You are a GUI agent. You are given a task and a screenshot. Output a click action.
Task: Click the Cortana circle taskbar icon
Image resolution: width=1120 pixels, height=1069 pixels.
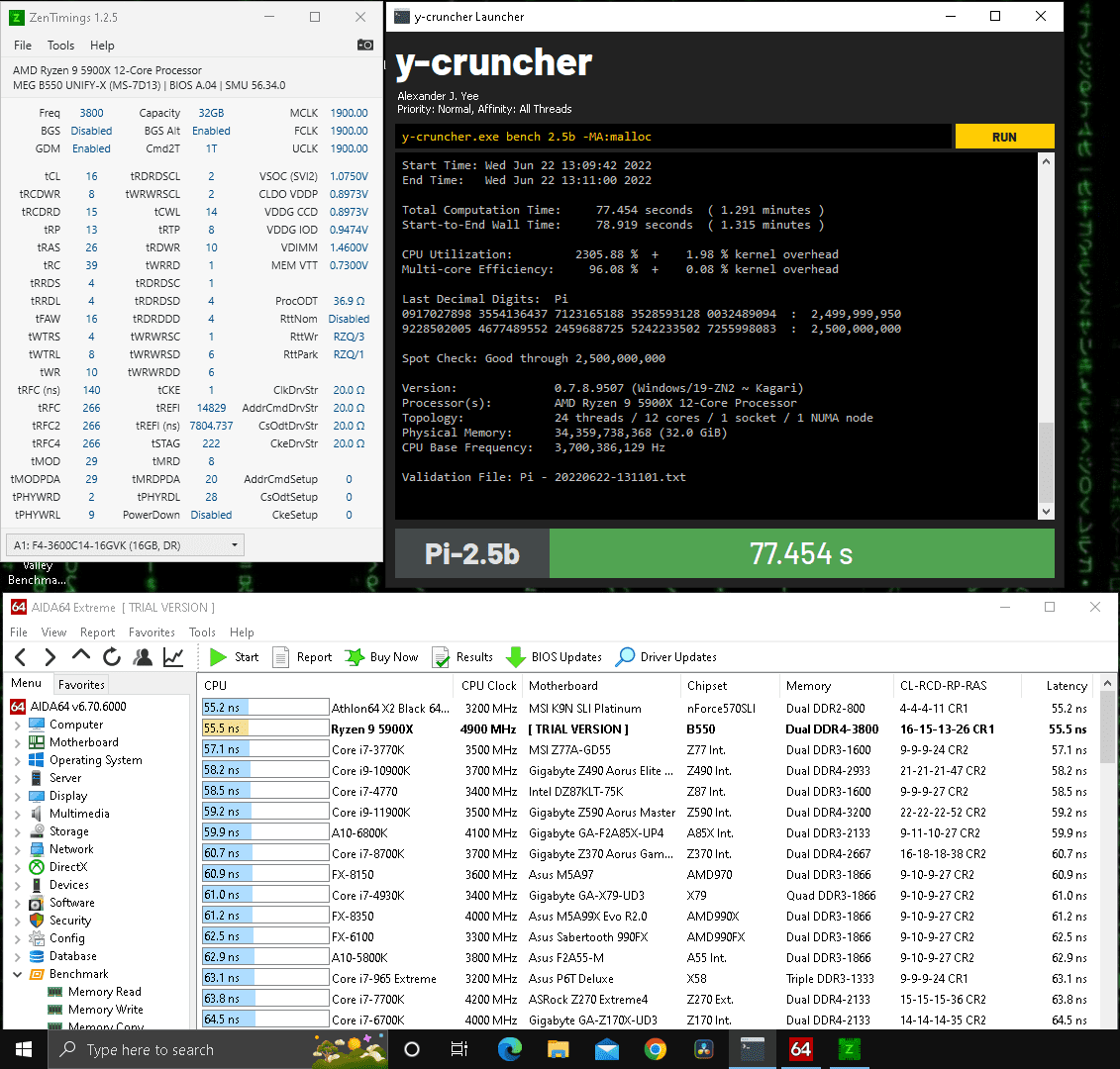point(411,1050)
